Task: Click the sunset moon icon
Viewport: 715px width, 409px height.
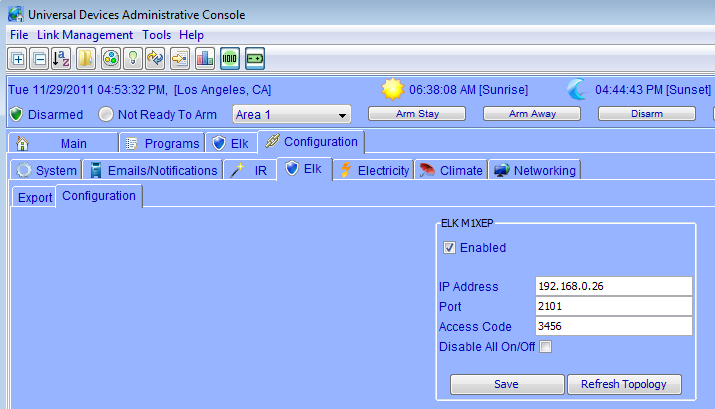Action: click(577, 89)
